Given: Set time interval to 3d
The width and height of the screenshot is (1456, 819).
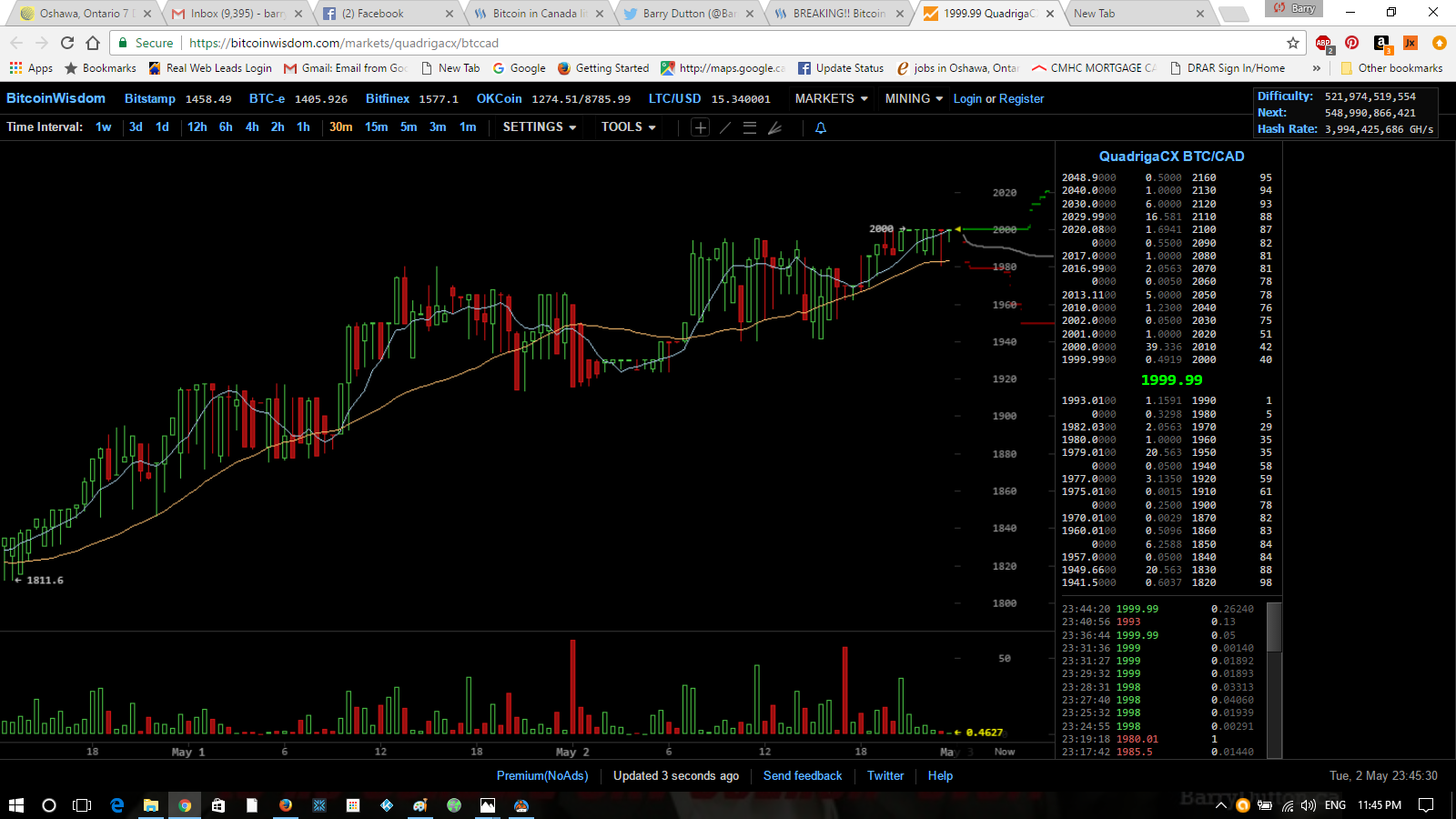Looking at the screenshot, I should [x=136, y=127].
